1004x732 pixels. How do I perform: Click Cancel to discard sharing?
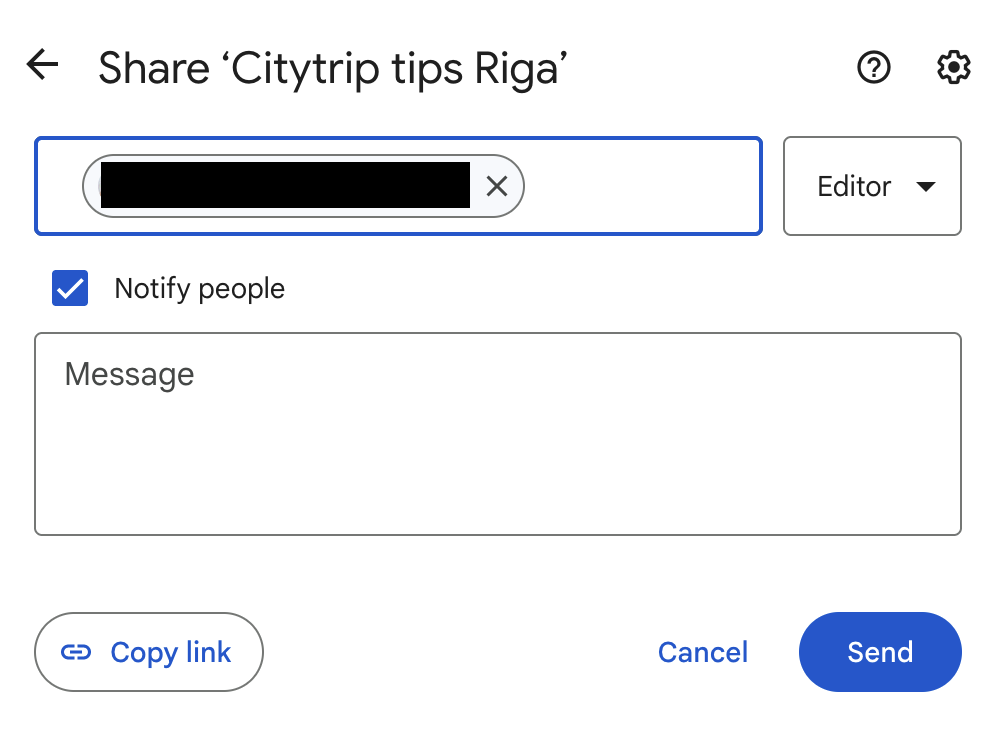pyautogui.click(x=702, y=652)
